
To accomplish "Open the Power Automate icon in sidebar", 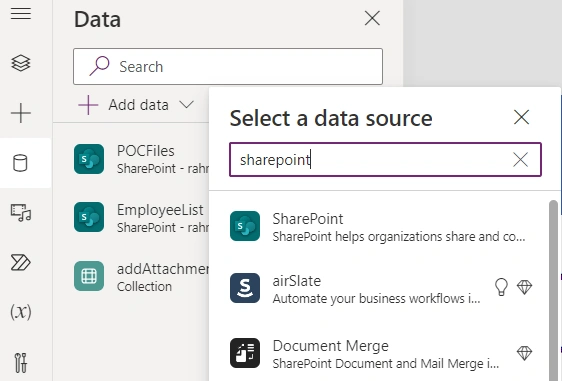I will (21, 262).
